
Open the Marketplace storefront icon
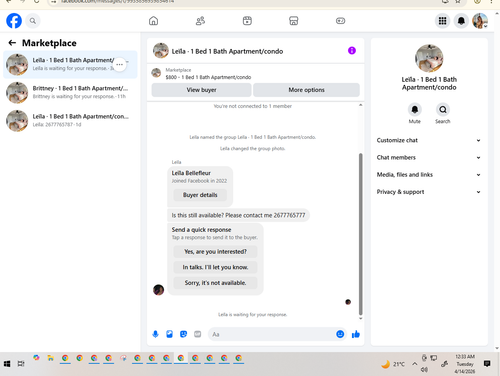pyautogui.click(x=294, y=21)
